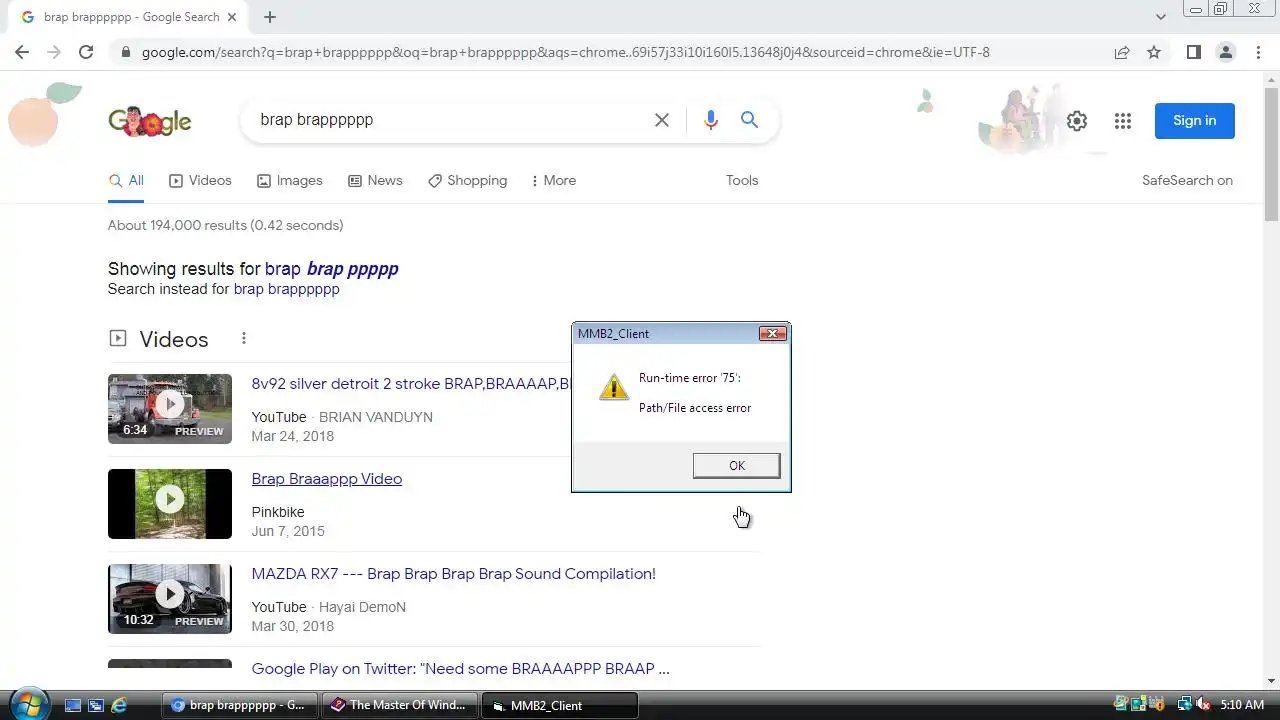The width and height of the screenshot is (1280, 720).
Task: Bookmark this page with the star icon
Action: coord(1154,52)
